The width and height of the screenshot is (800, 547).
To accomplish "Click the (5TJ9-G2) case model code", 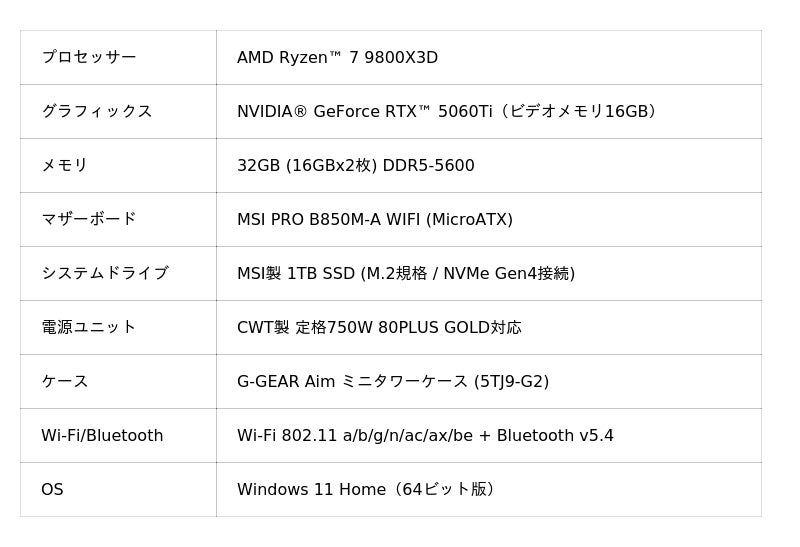I will tap(511, 382).
